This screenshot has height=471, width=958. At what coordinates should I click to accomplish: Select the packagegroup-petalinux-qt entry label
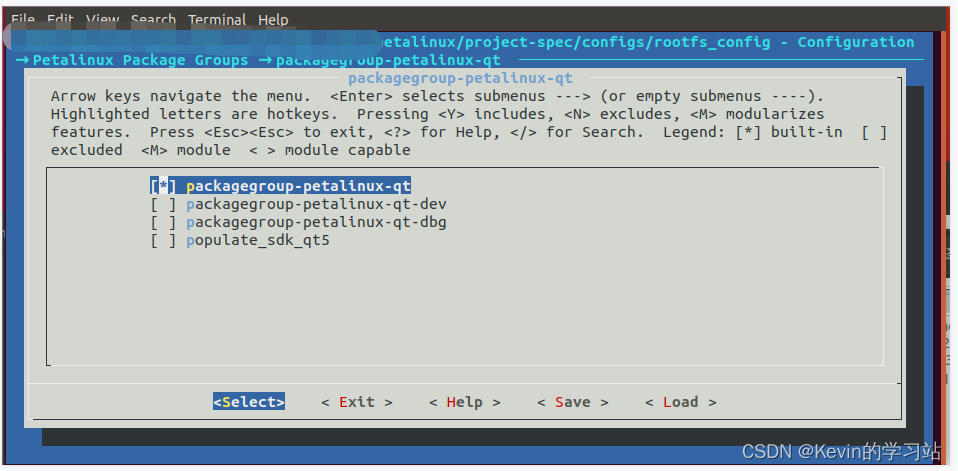299,186
